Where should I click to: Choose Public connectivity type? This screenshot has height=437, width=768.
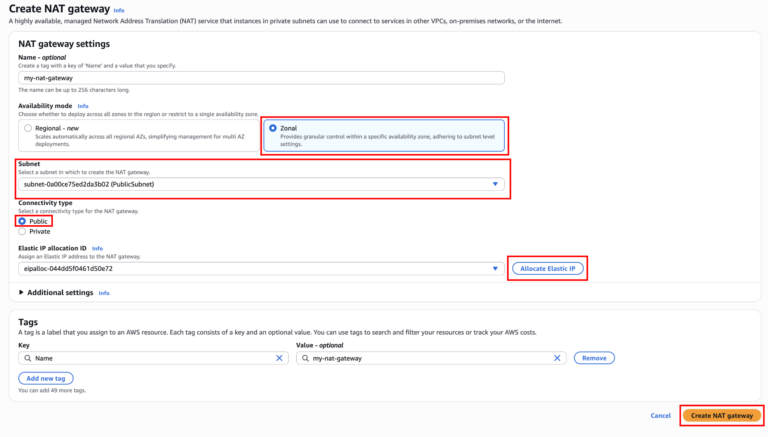click(x=22, y=221)
